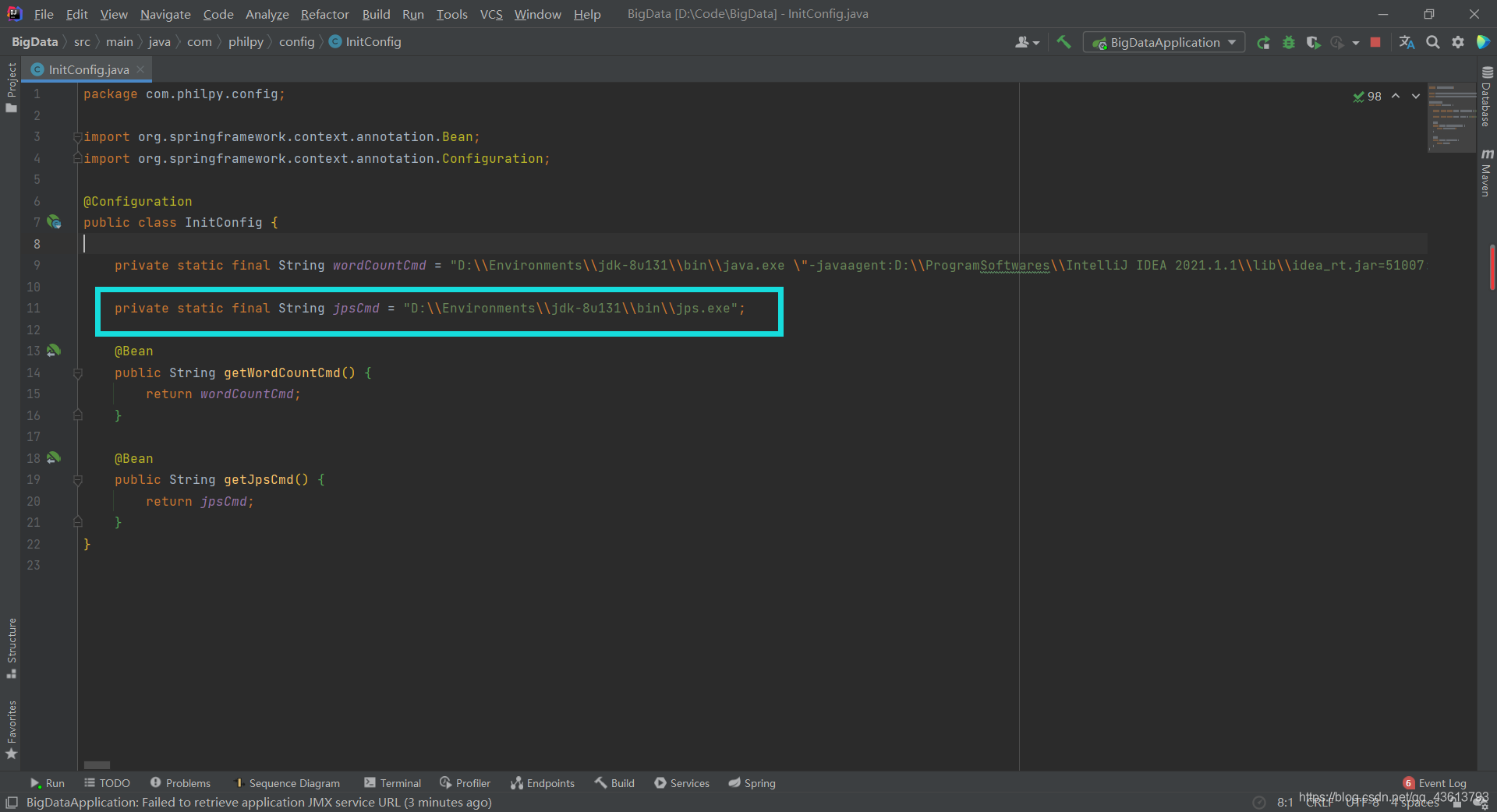Click the philpy breadcrumb in navigation bar
1497x812 pixels.
tap(246, 42)
